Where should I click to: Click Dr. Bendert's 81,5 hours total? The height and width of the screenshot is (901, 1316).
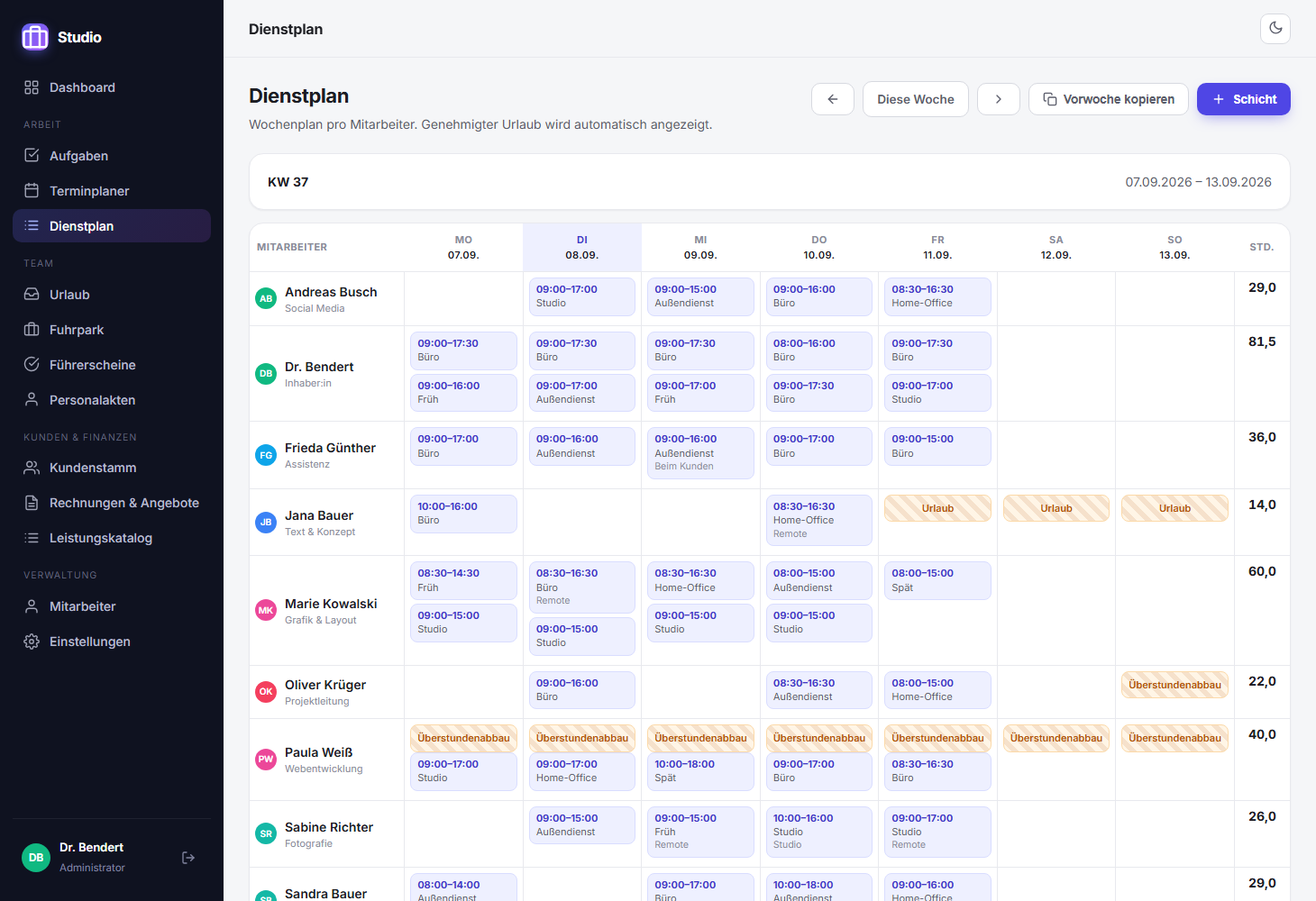pyautogui.click(x=1262, y=342)
